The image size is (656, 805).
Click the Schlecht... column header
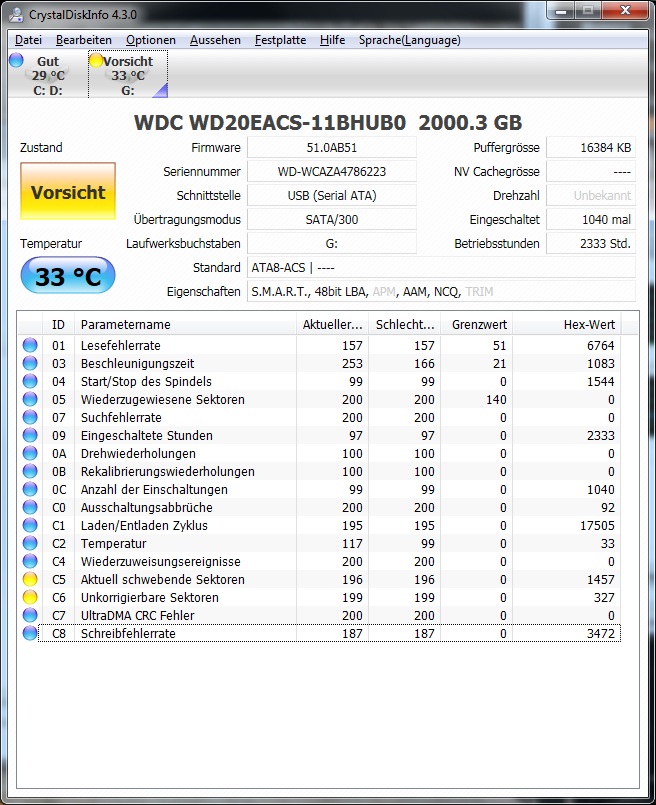click(404, 324)
